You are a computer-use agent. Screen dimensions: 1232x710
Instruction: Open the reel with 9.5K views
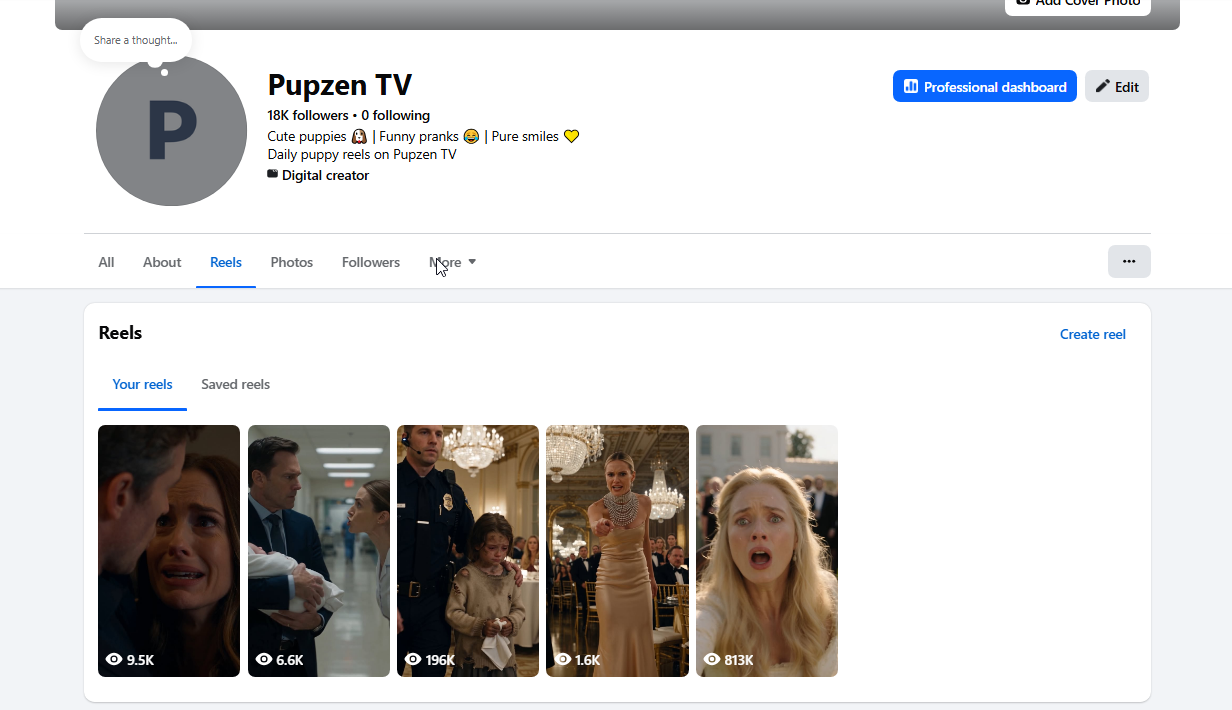(x=169, y=551)
